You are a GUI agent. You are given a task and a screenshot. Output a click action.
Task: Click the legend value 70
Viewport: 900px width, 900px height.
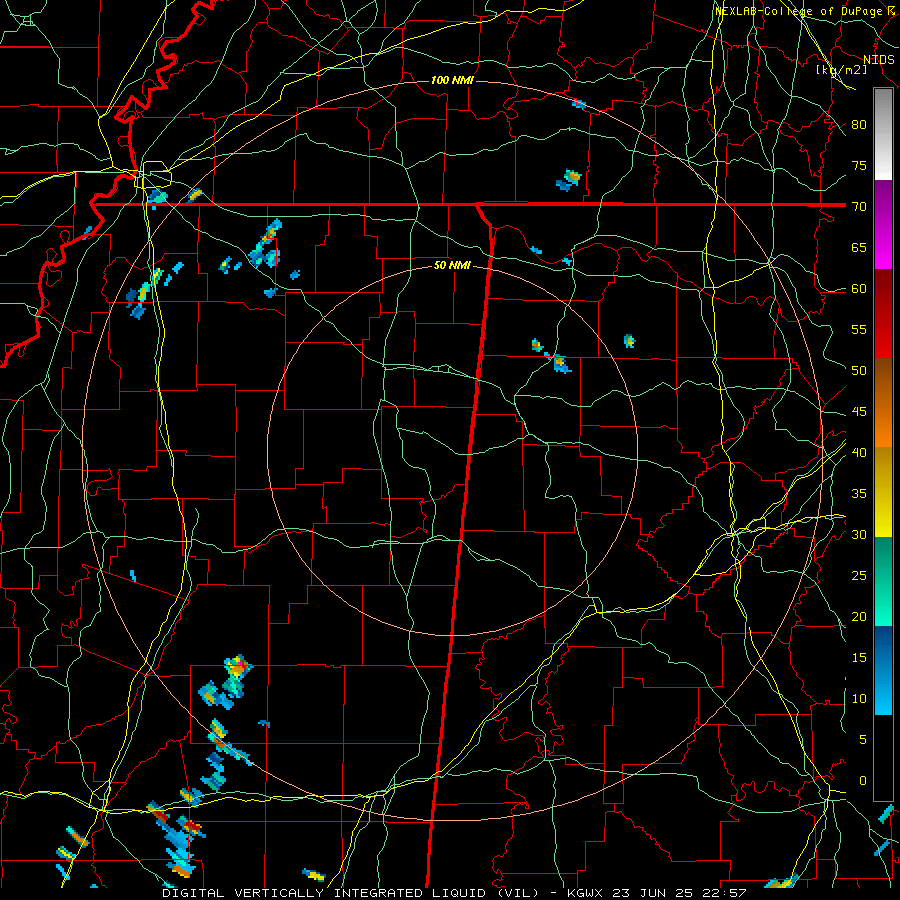[859, 207]
